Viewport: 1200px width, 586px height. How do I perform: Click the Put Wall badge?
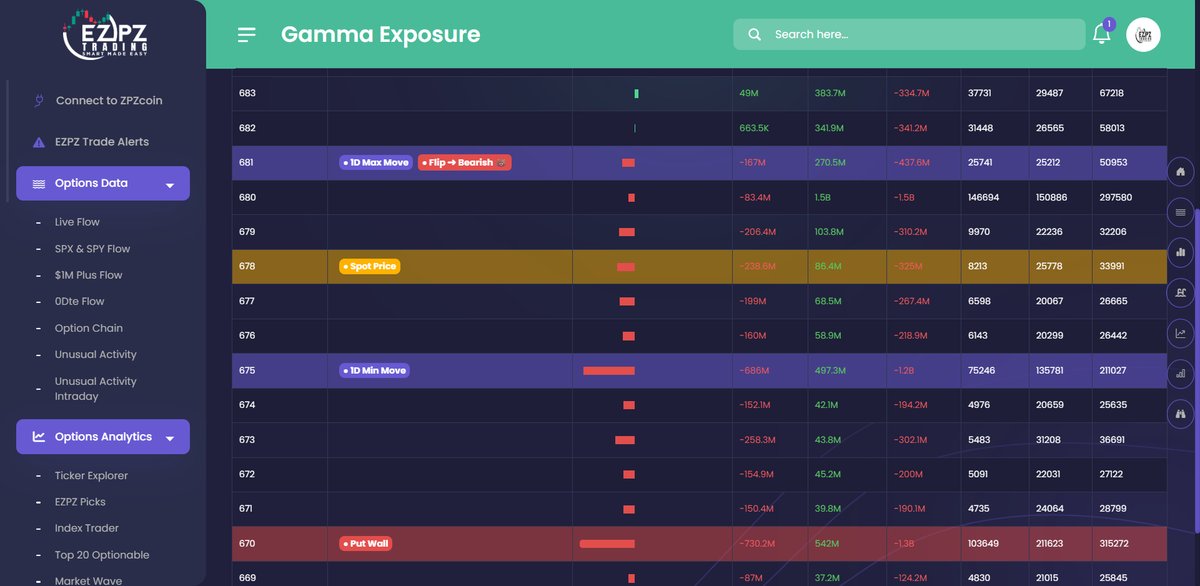pyautogui.click(x=365, y=544)
